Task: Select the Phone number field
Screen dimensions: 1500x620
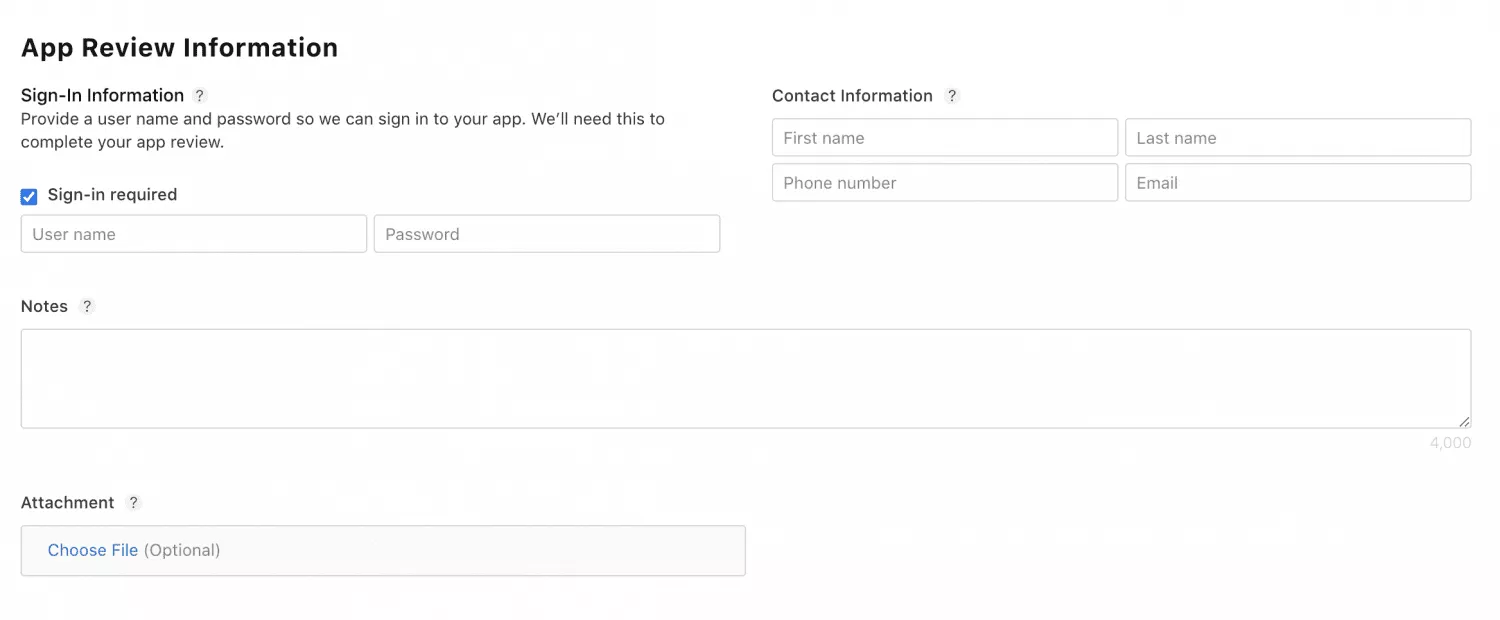Action: (945, 183)
